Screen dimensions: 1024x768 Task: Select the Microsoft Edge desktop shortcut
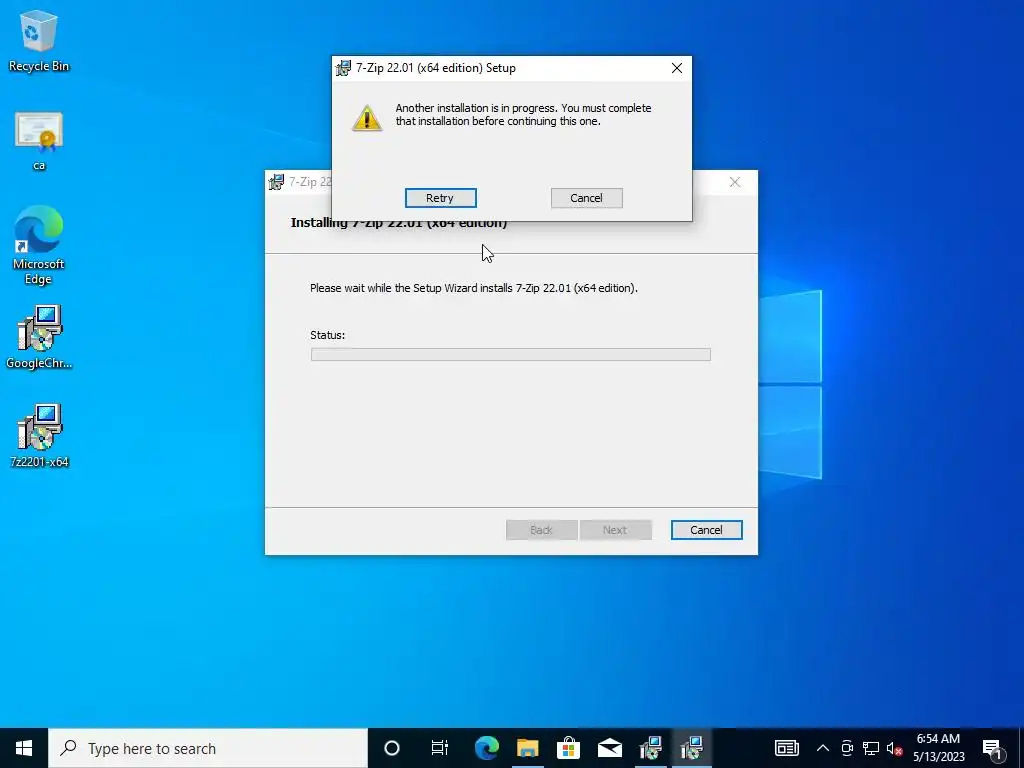tap(39, 246)
